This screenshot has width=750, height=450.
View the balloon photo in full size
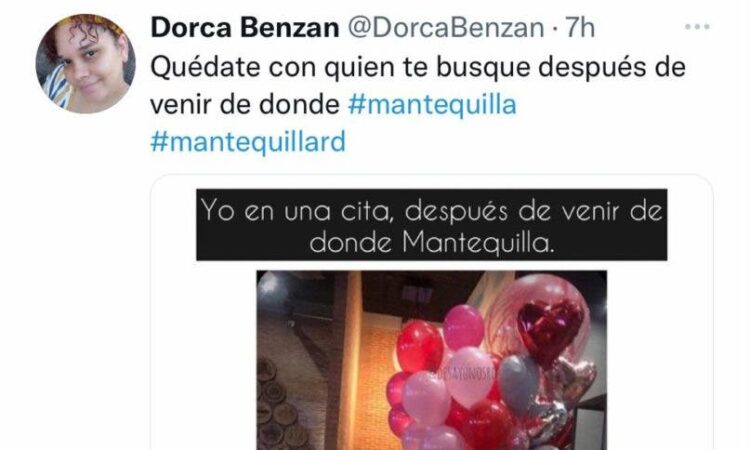coord(431,360)
